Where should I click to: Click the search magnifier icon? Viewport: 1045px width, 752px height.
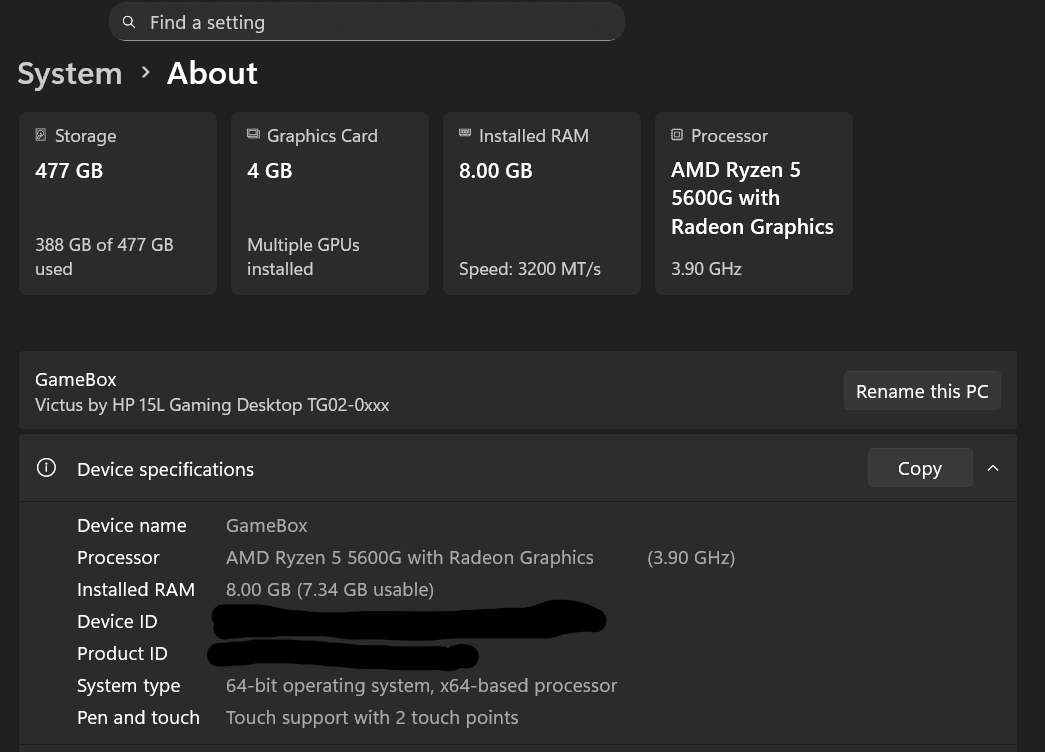coord(129,23)
